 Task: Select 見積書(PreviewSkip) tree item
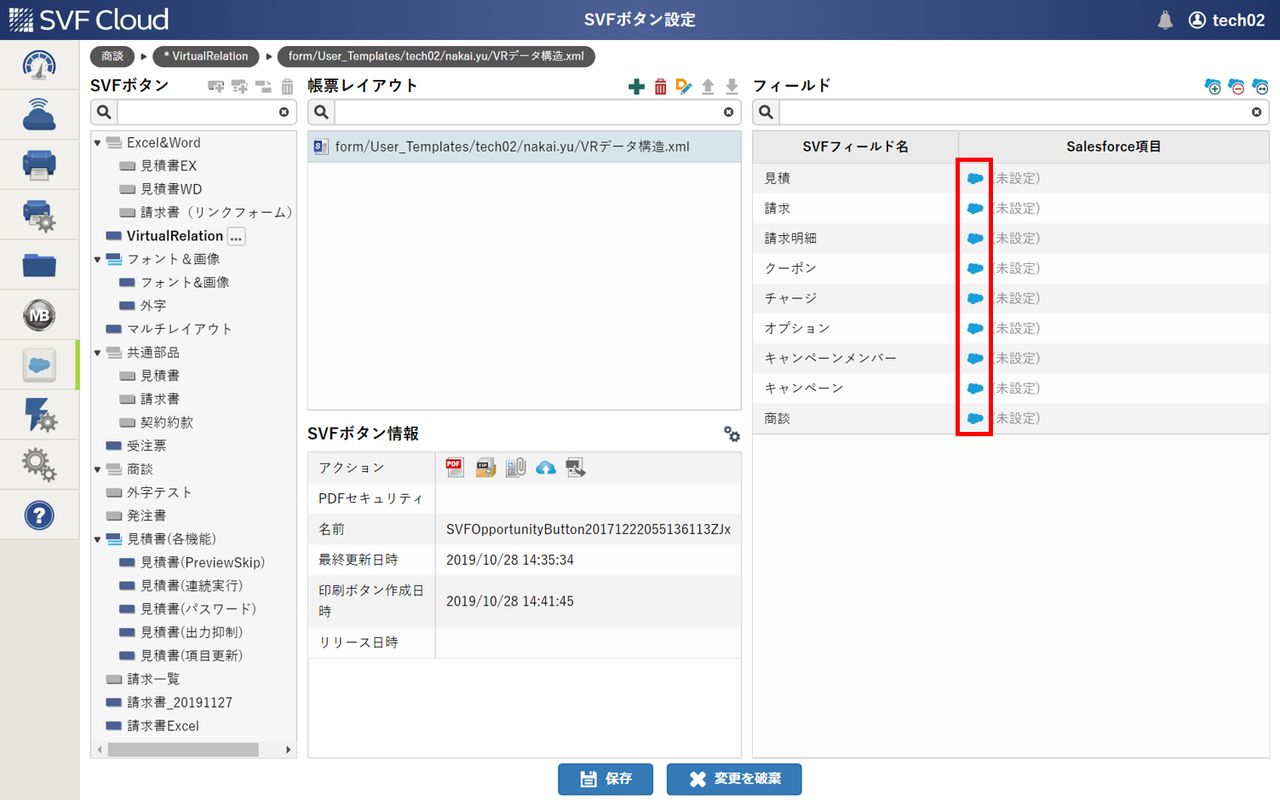[203, 563]
